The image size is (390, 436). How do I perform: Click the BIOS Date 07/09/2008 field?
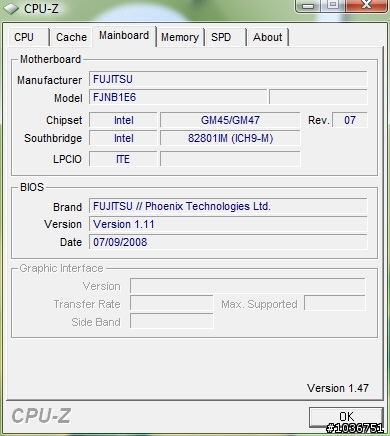228,242
